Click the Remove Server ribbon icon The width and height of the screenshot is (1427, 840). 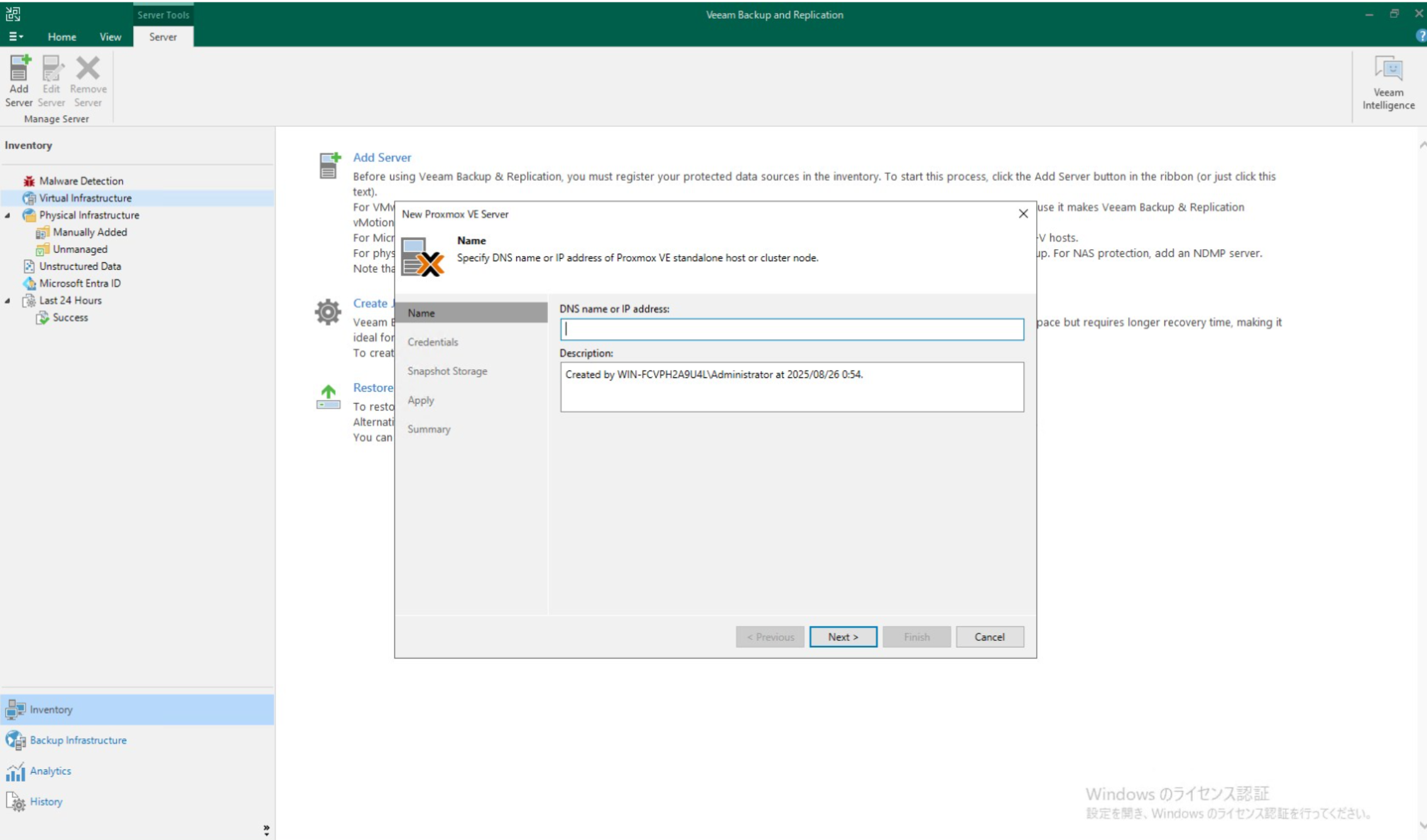(88, 68)
